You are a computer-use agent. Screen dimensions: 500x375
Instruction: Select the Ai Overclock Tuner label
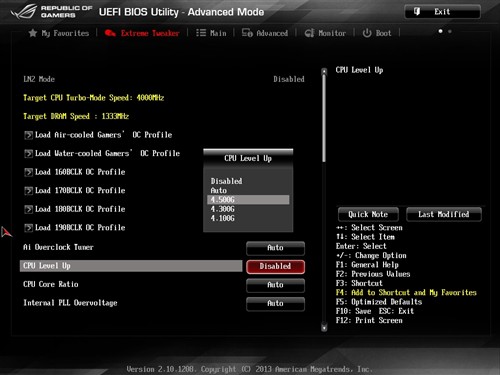(58, 247)
